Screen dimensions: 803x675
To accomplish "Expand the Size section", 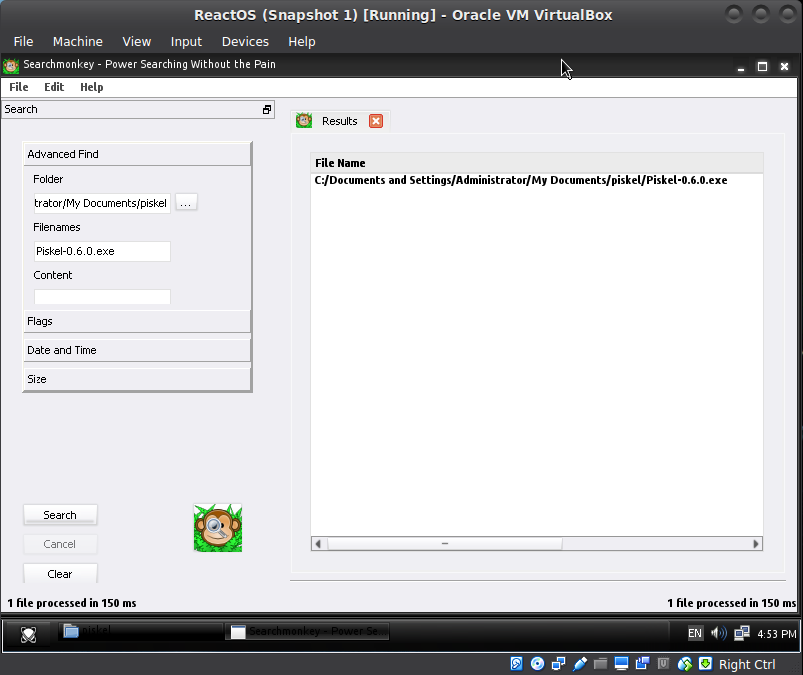I will click(137, 379).
